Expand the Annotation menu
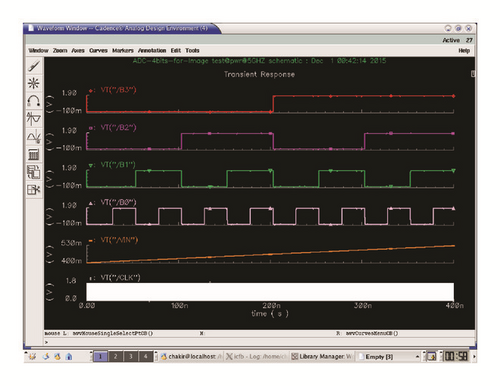 click(x=152, y=50)
